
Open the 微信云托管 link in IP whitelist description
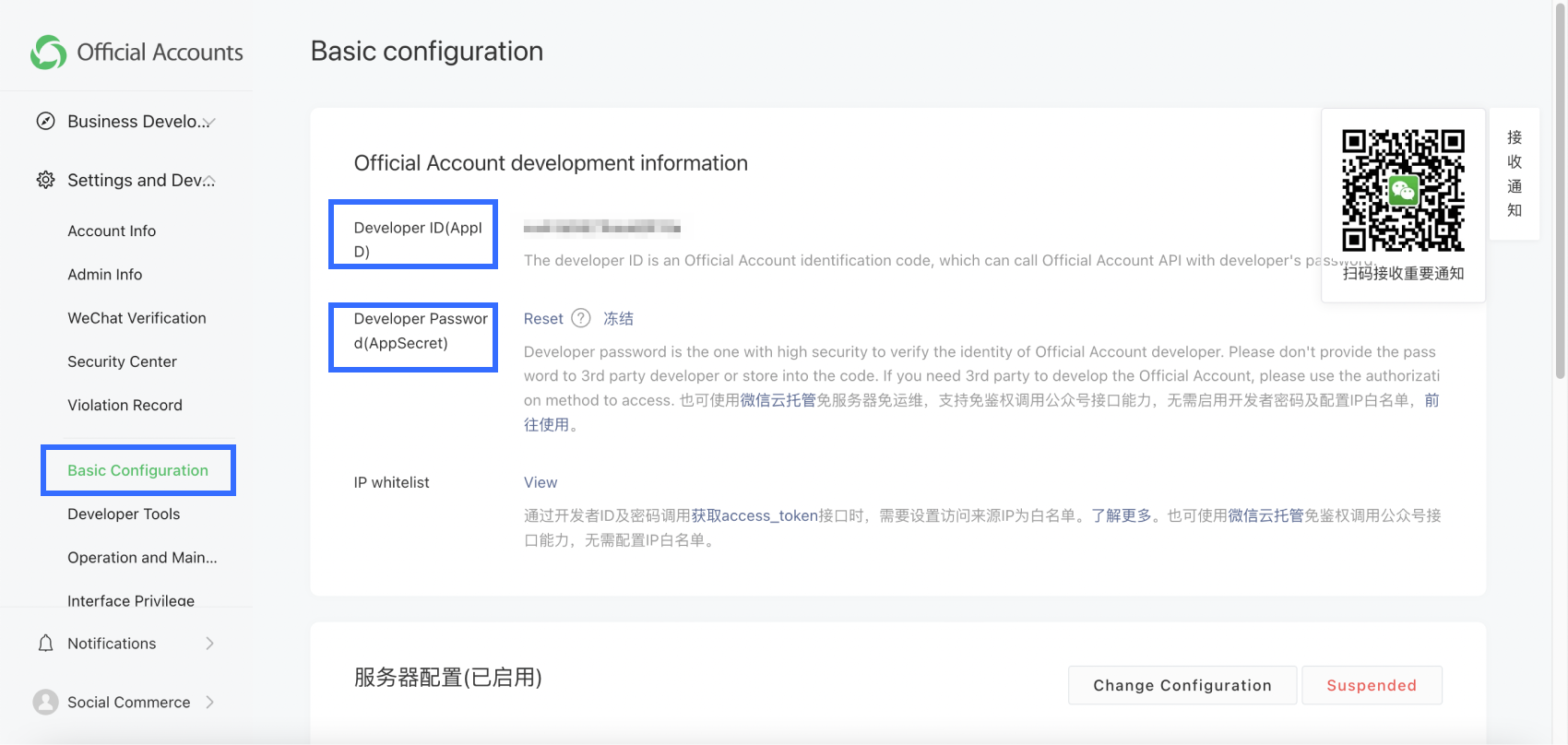(x=1265, y=515)
